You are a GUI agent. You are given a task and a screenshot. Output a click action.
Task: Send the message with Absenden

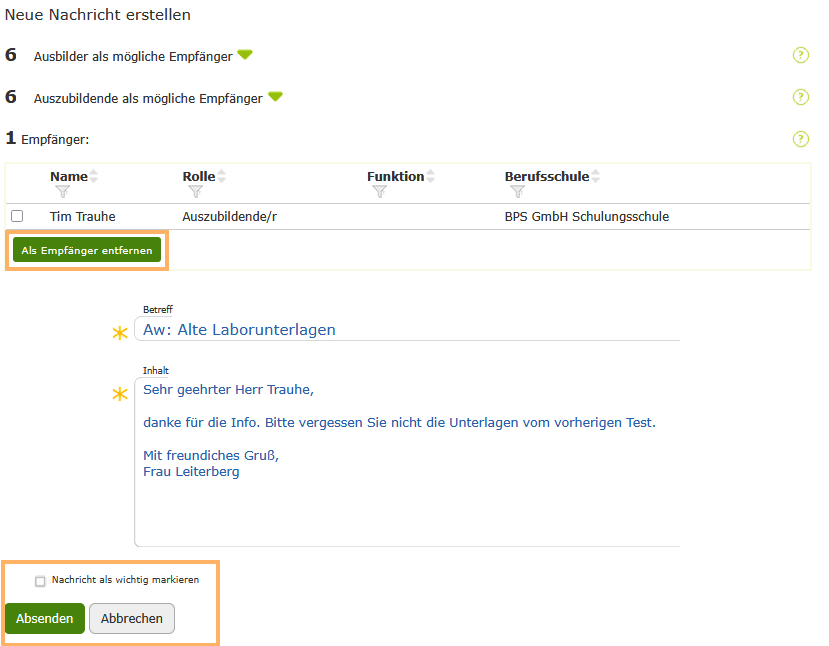coord(44,618)
